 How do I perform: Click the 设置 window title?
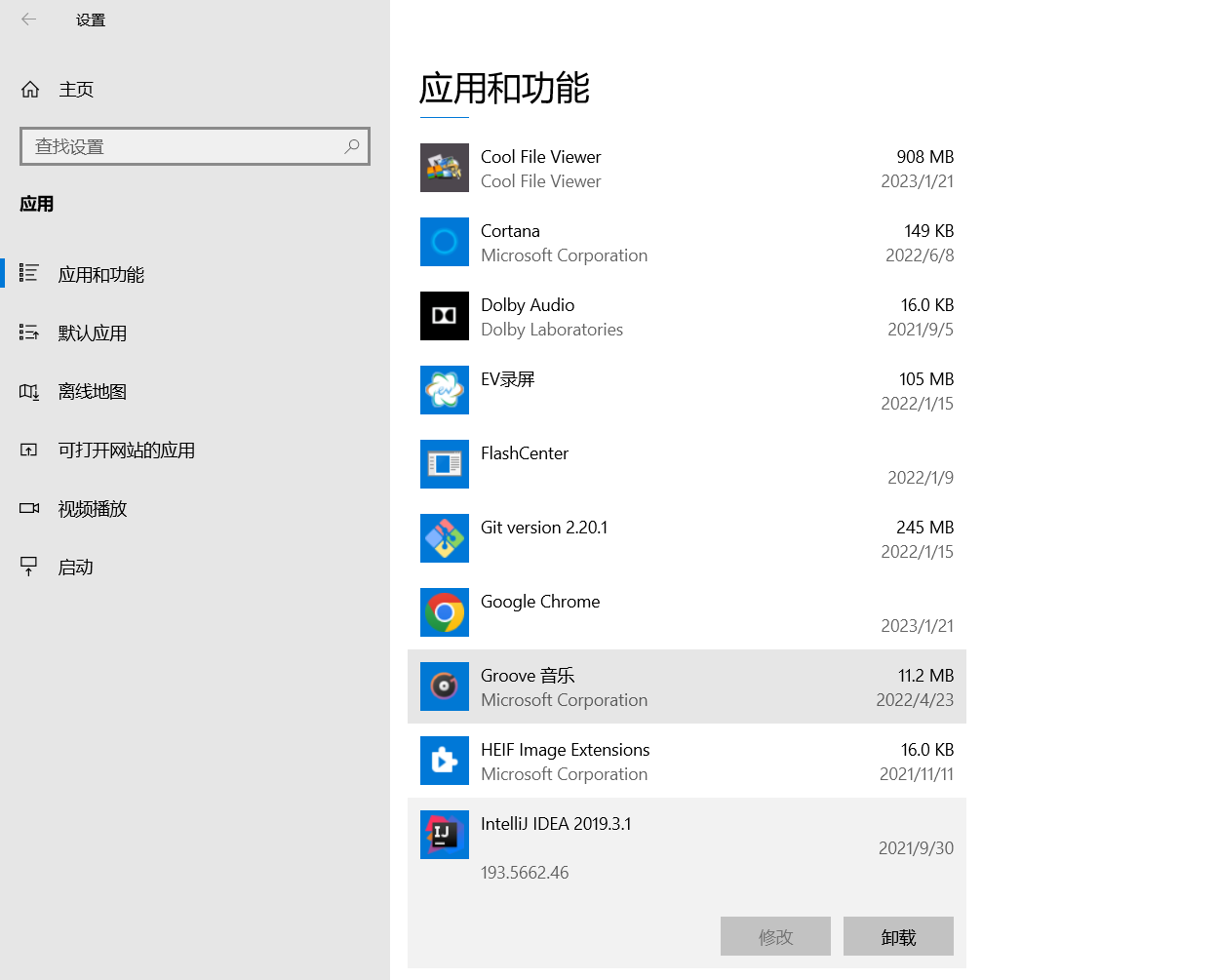[91, 20]
